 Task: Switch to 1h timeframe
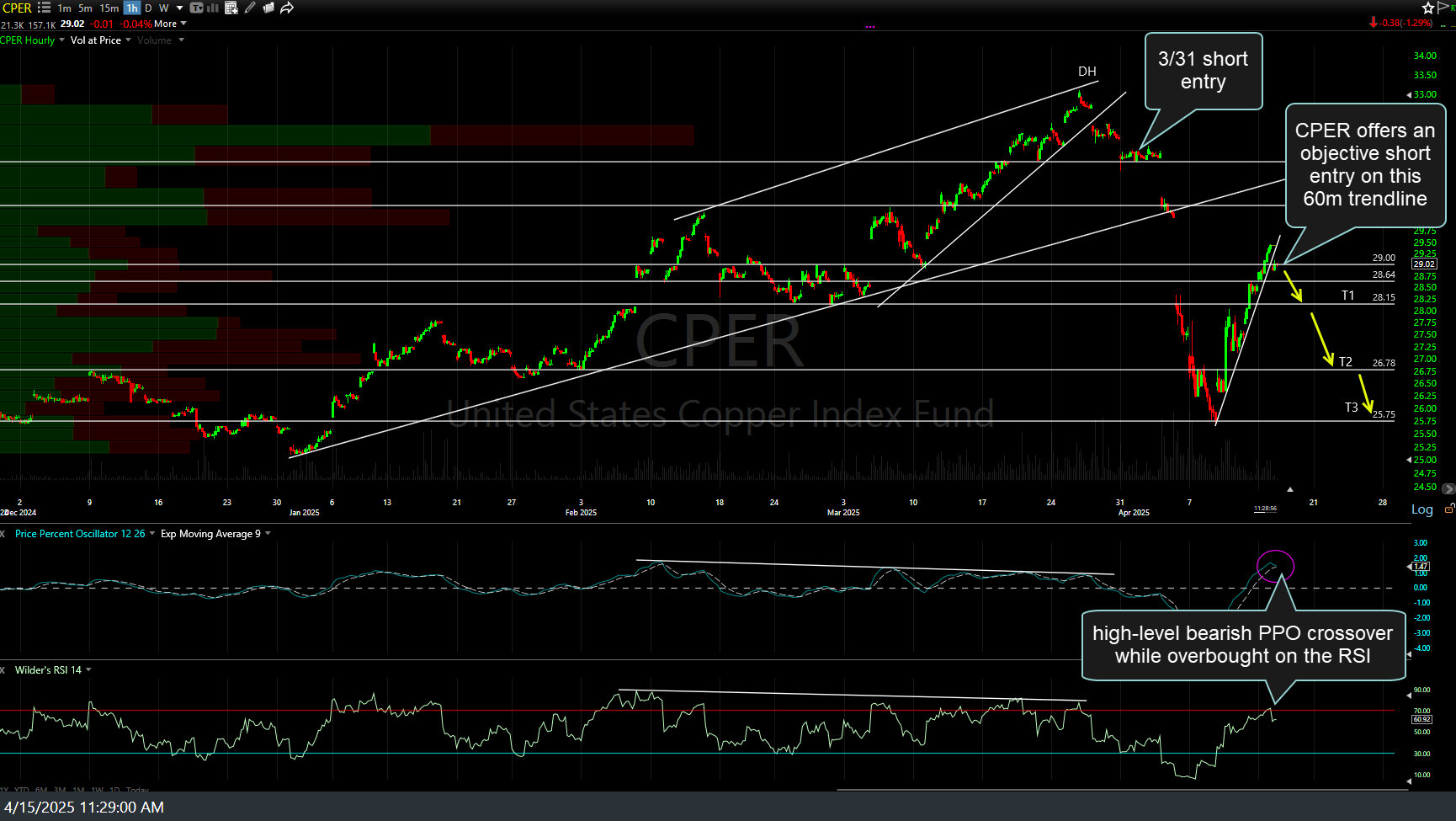pos(131,8)
